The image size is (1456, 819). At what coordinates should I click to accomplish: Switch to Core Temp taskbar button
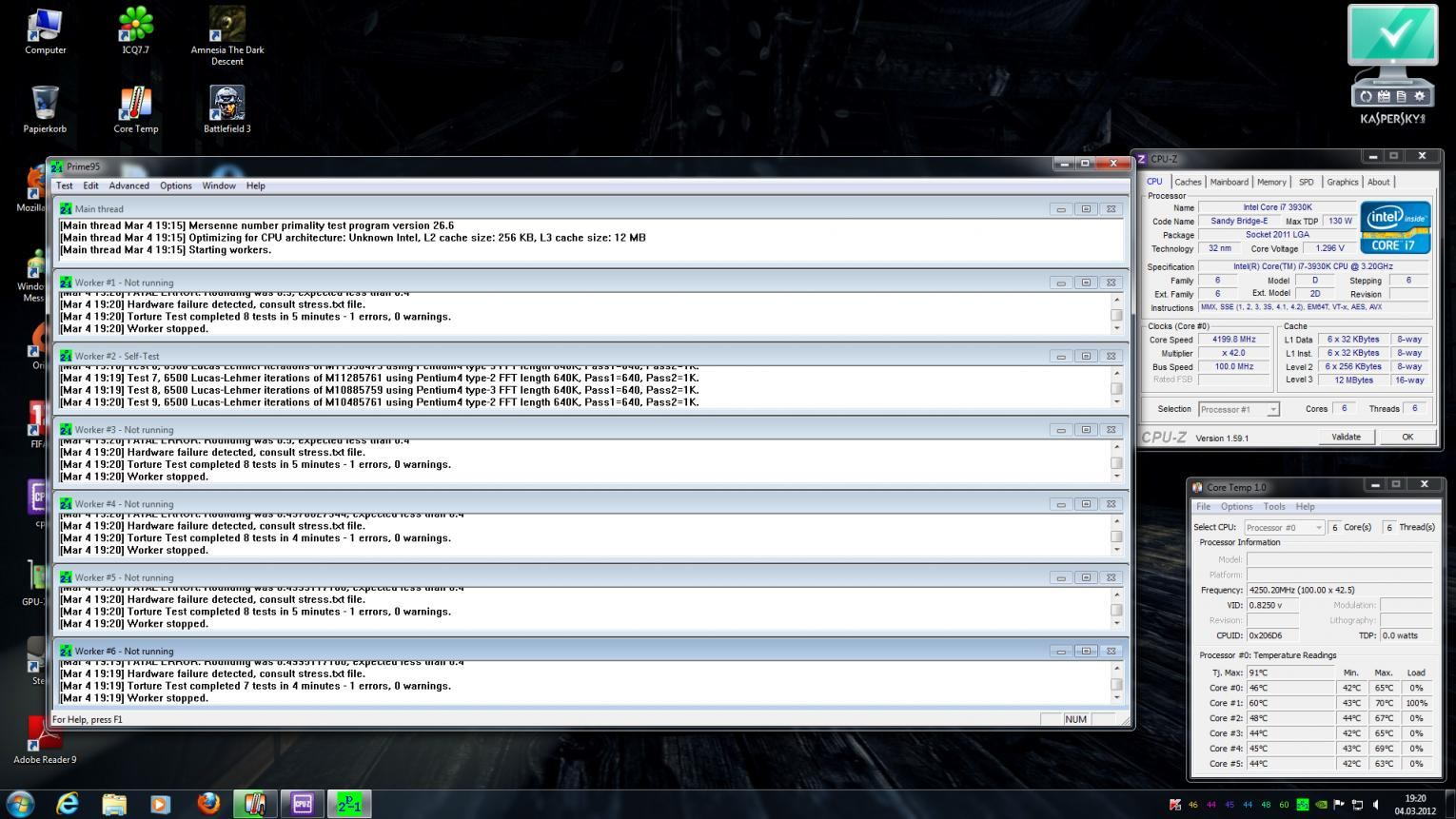coord(254,804)
